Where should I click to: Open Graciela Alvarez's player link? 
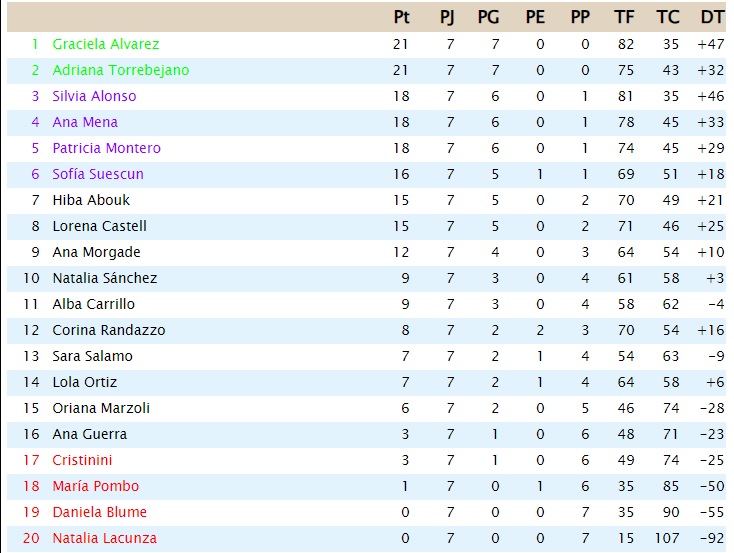click(x=106, y=44)
